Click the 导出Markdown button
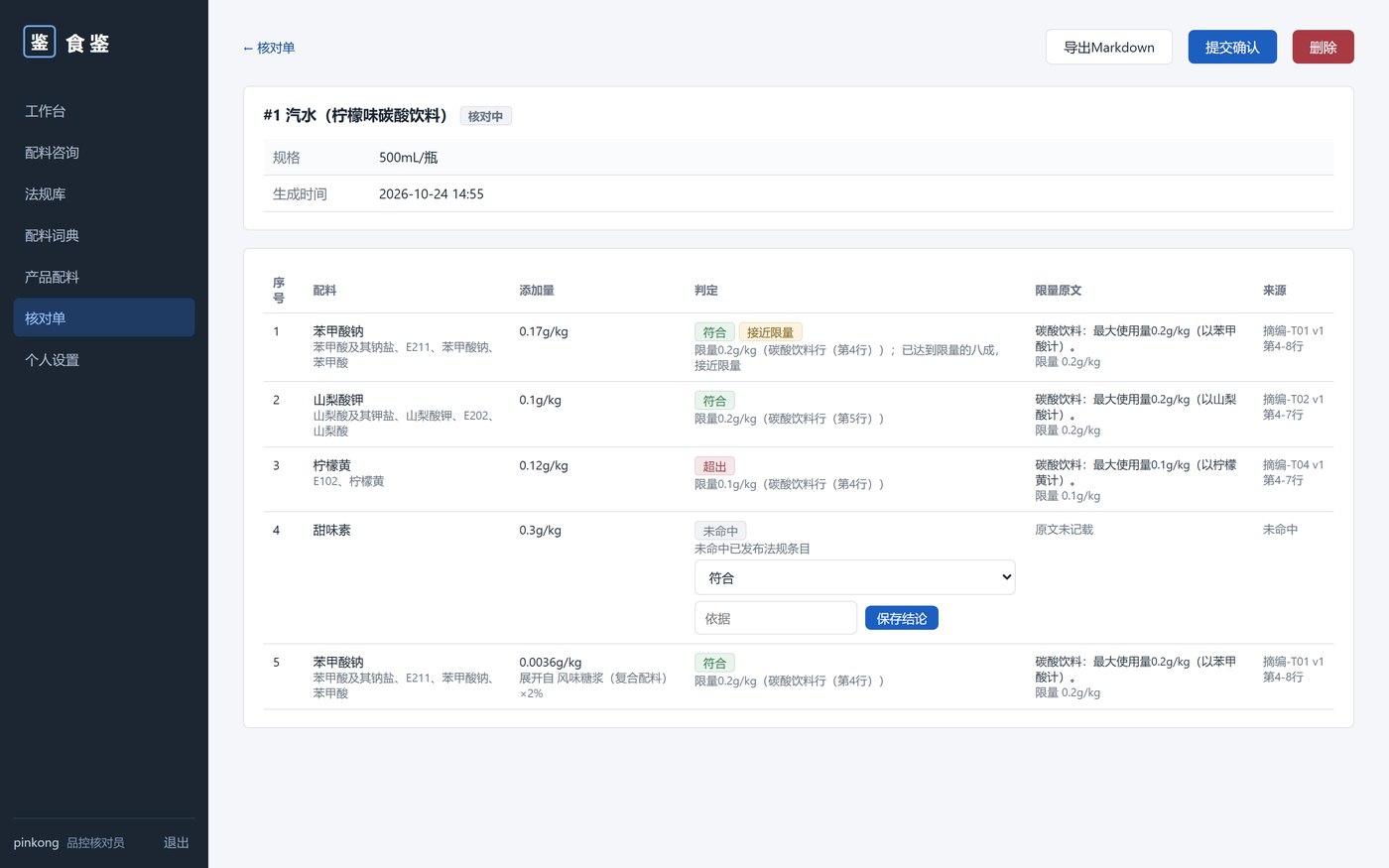Image resolution: width=1389 pixels, height=868 pixels. tap(1109, 47)
